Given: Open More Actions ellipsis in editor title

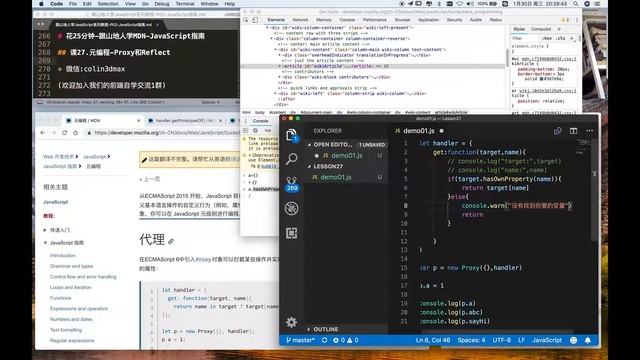Looking at the screenshot, I should pyautogui.click(x=589, y=131).
